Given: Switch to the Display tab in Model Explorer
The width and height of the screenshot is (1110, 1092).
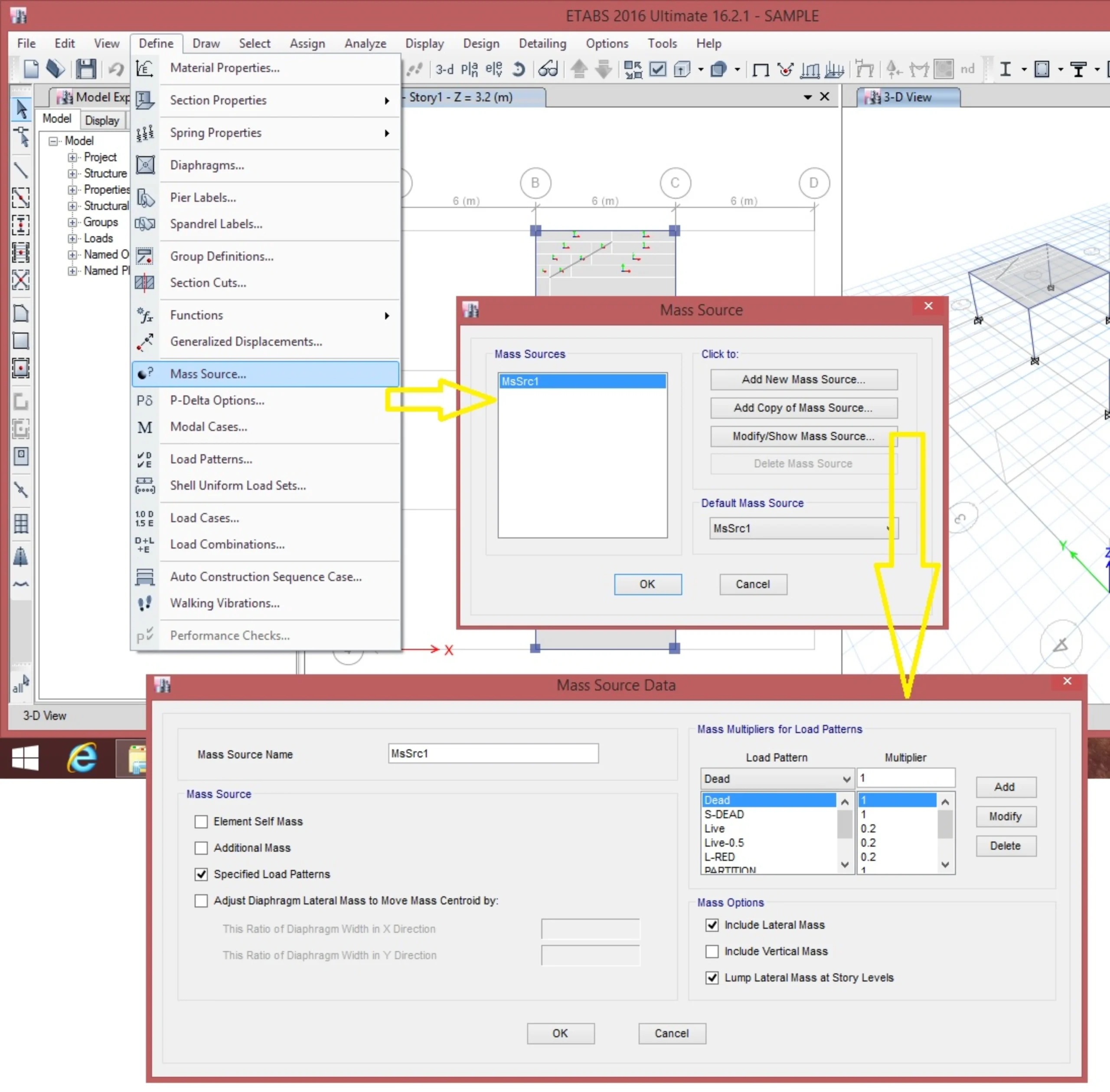Looking at the screenshot, I should pos(102,121).
